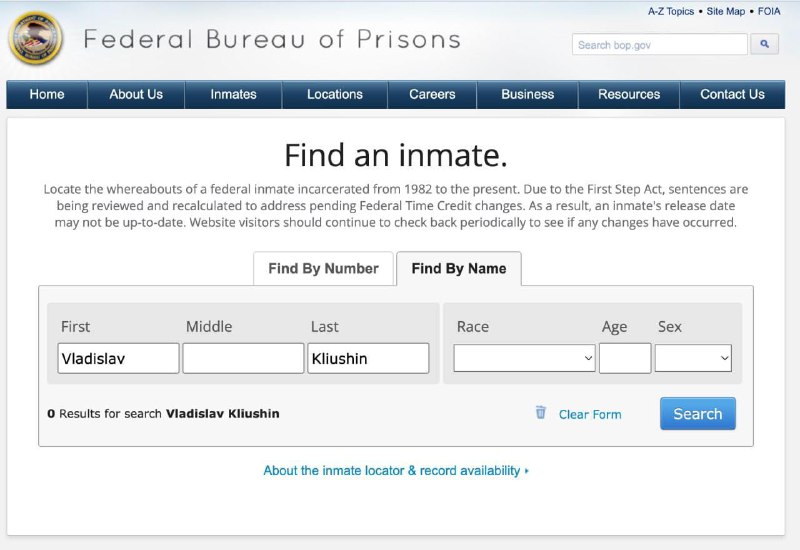Go to the Careers menu item
Viewport: 800px width, 550px height.
point(432,94)
